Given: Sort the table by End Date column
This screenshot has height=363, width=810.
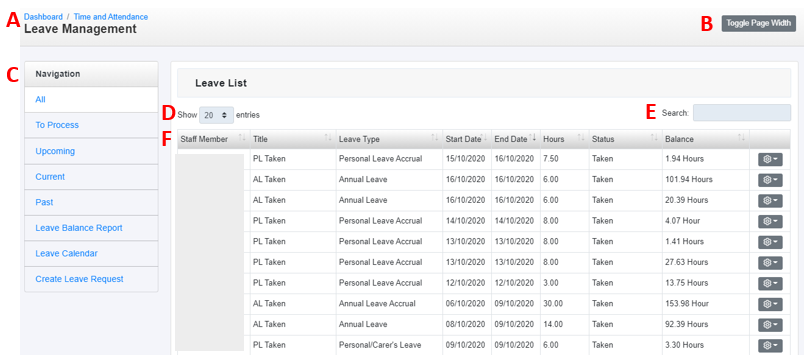Looking at the screenshot, I should 516,139.
